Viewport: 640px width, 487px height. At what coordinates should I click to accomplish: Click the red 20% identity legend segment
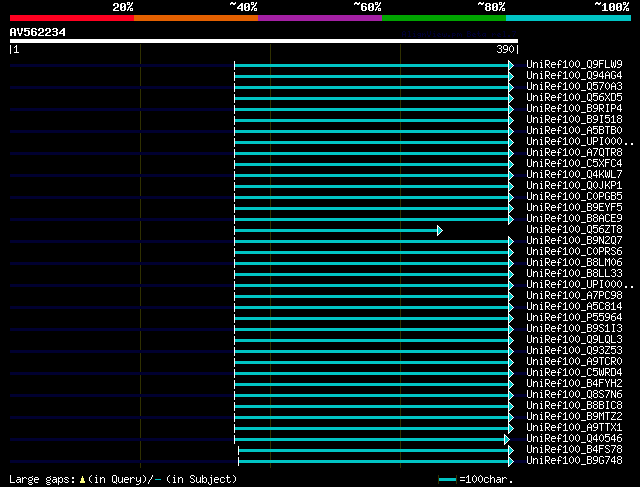point(72,18)
